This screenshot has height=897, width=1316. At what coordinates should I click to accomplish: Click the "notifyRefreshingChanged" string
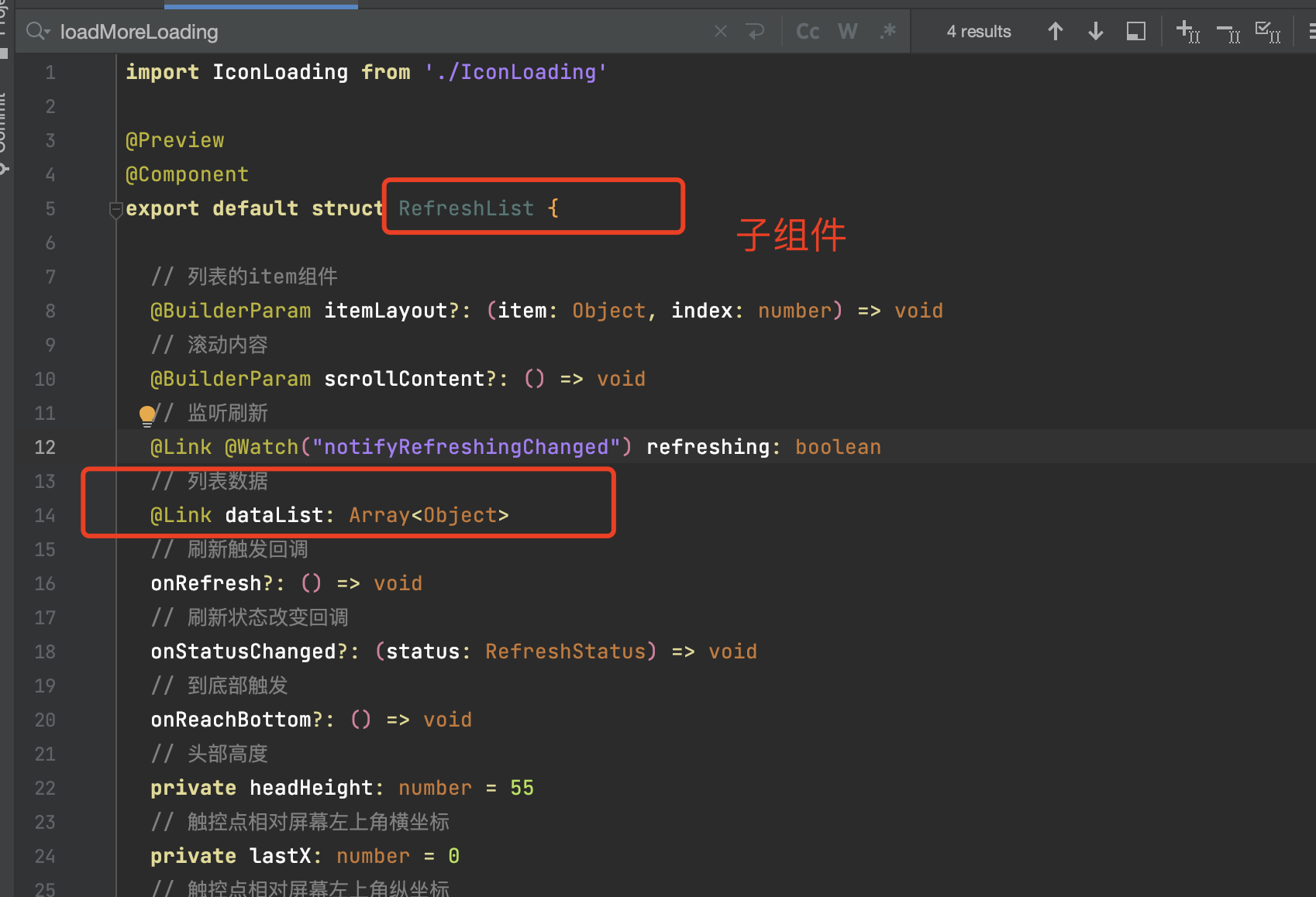pos(467,447)
